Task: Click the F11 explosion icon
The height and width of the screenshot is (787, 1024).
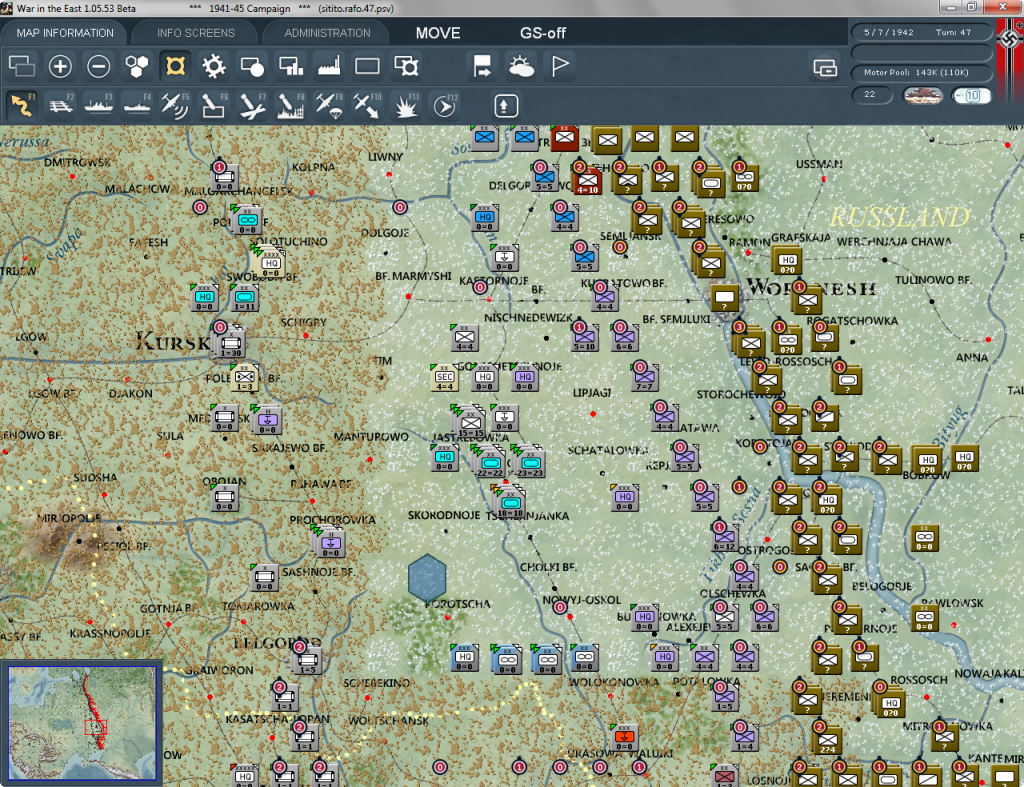Action: 406,106
